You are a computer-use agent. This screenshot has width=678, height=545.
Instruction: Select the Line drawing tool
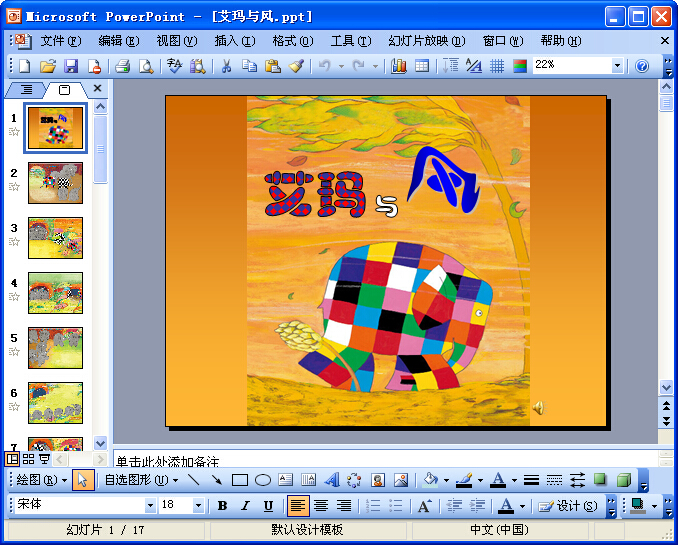pos(193,480)
